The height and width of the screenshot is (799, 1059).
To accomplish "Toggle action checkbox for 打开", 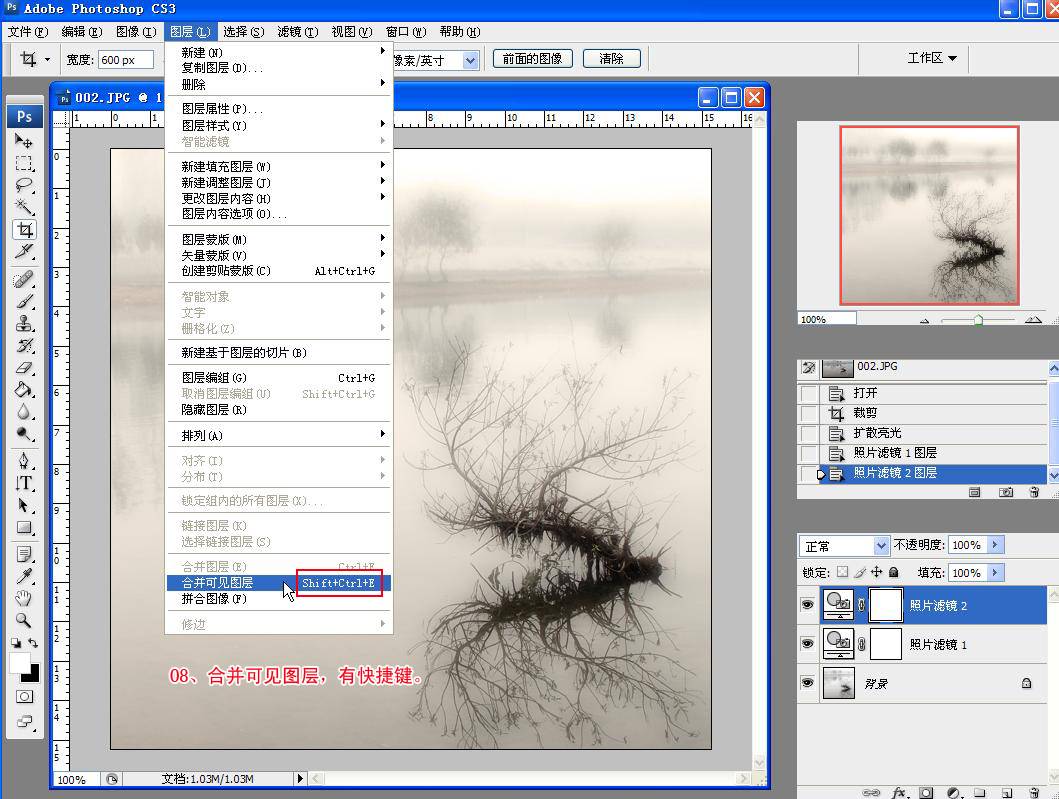I will [808, 393].
